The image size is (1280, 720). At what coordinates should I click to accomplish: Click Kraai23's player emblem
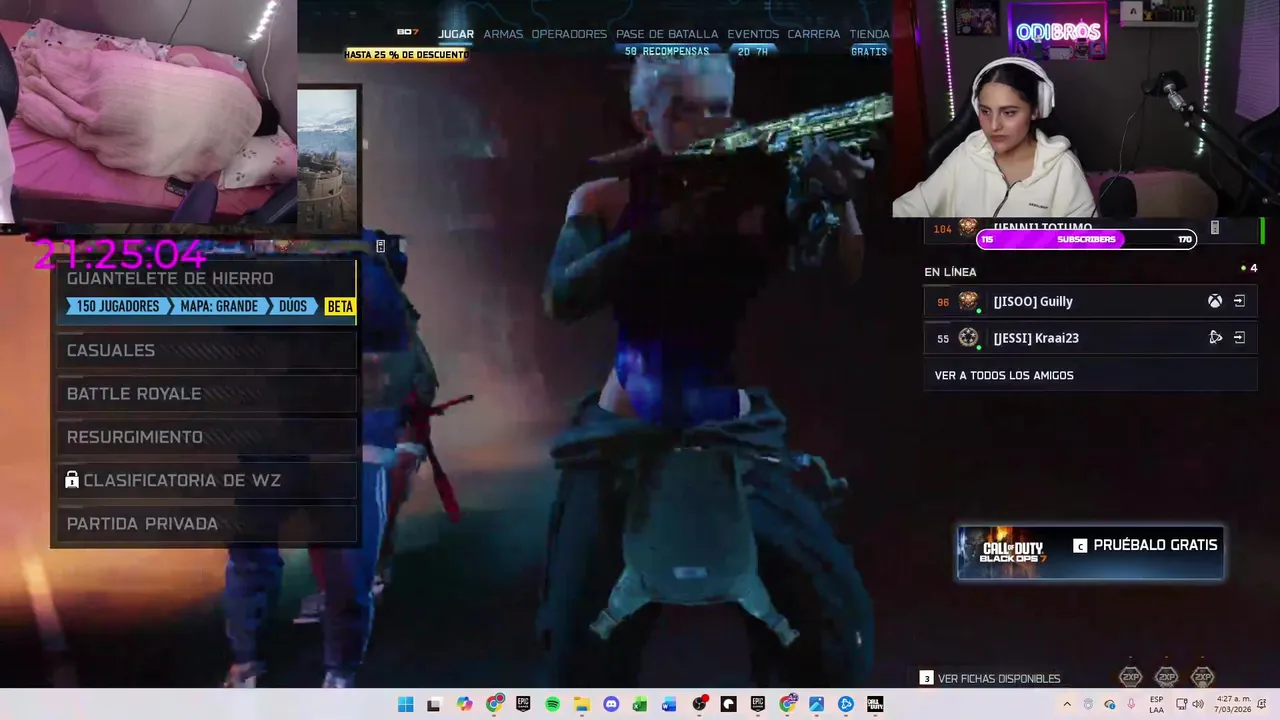(x=968, y=338)
